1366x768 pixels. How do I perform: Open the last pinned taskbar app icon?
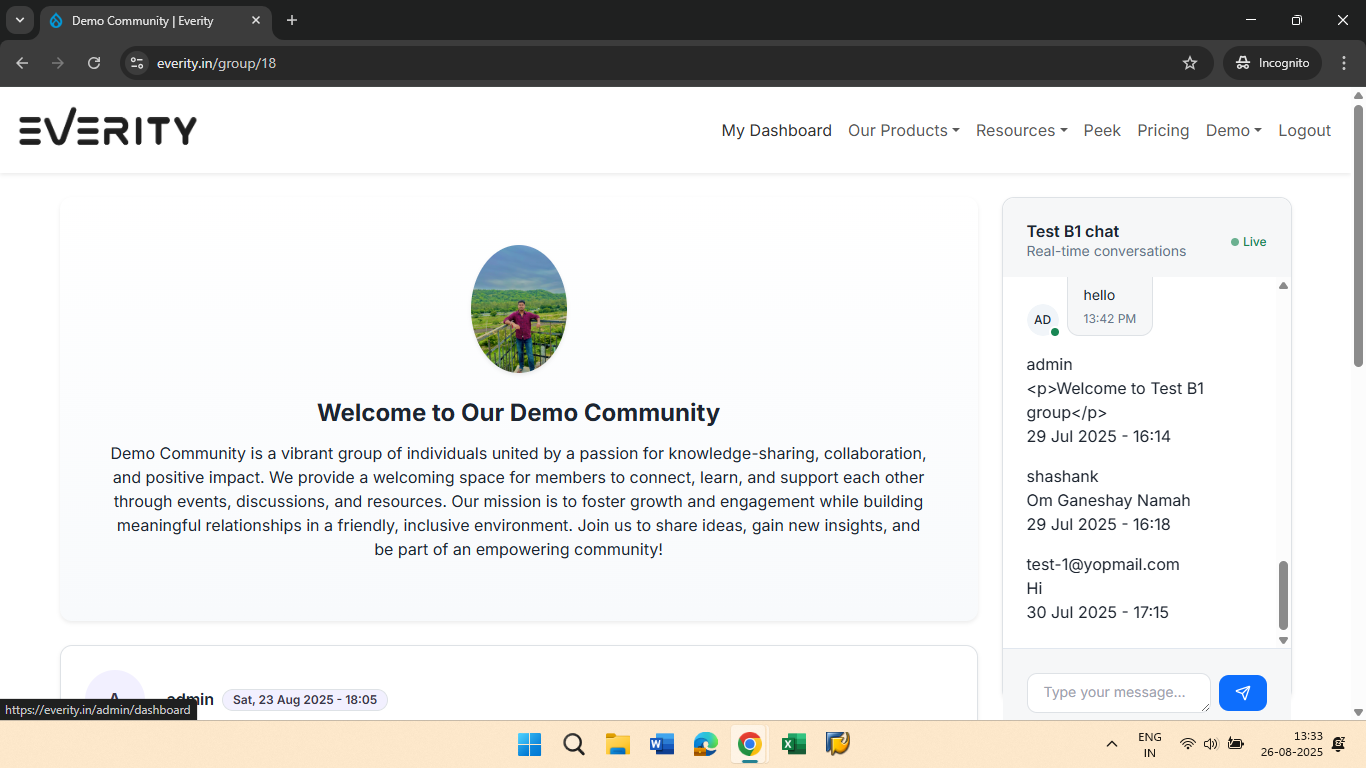pyautogui.click(x=838, y=744)
